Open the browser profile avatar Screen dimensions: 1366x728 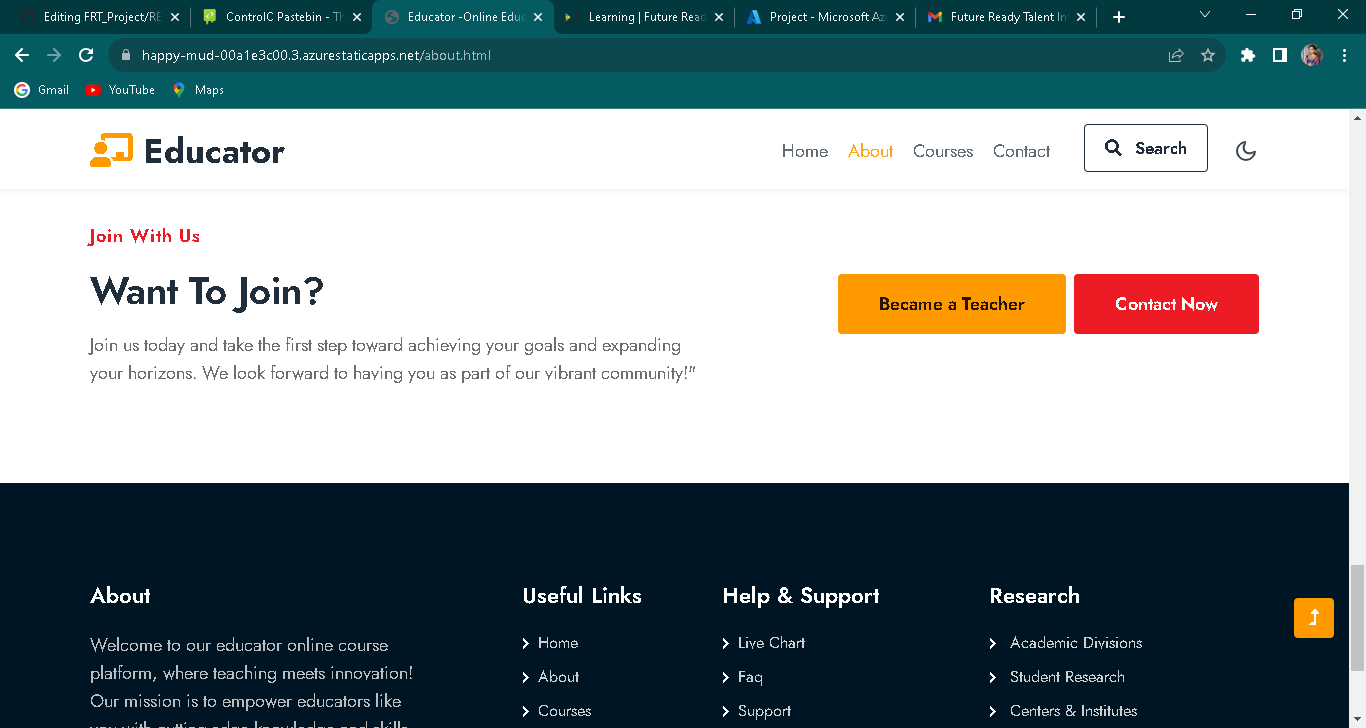tap(1310, 55)
